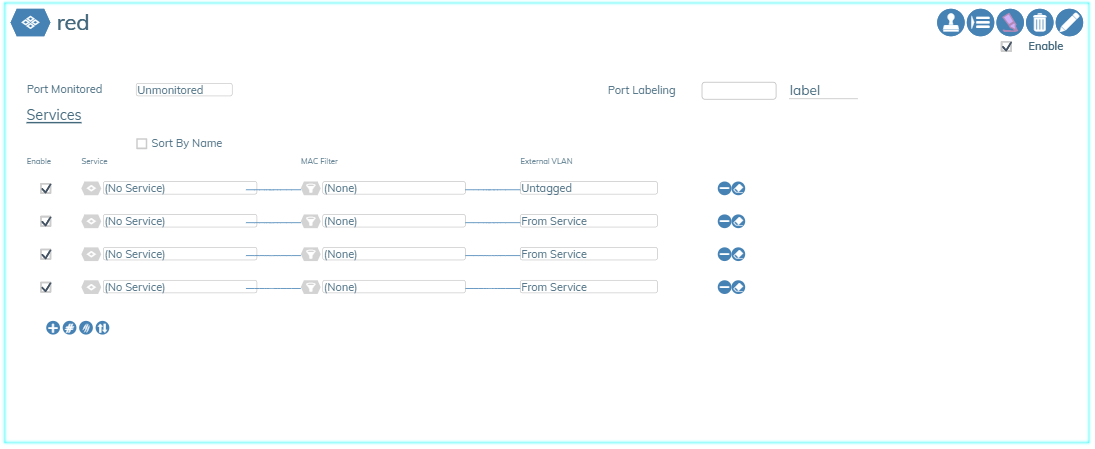Screen dimensions: 1095x449
Task: Toggle the Enable checkbox under the top toolbar
Action: 1007,47
